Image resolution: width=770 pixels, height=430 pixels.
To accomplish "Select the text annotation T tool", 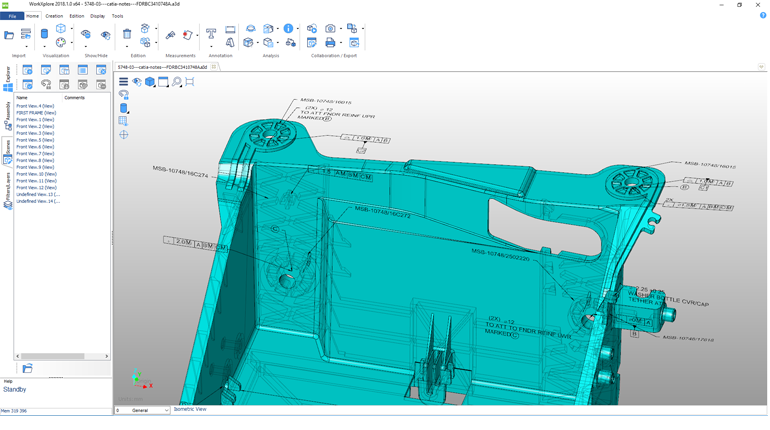I will coord(211,32).
